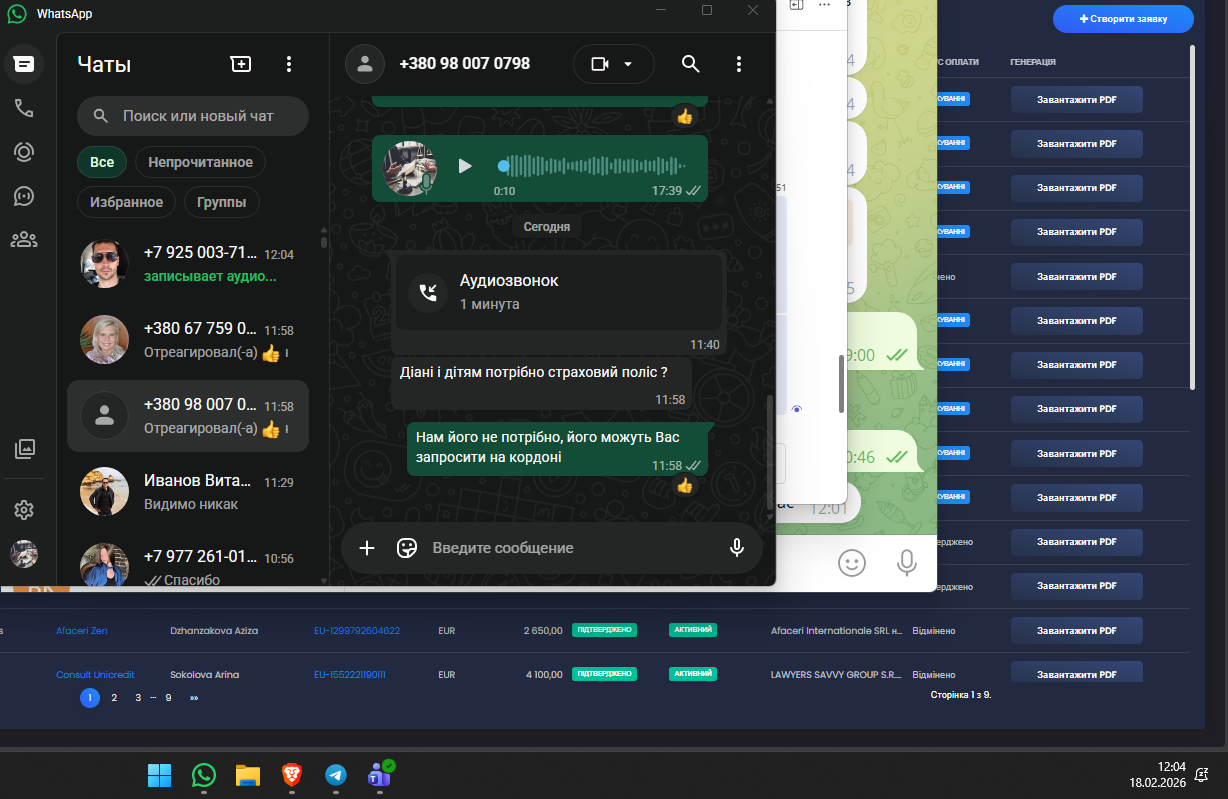Click Завантажити PDF in Afaceri Zen row
1228x799 pixels.
pyautogui.click(x=1076, y=631)
